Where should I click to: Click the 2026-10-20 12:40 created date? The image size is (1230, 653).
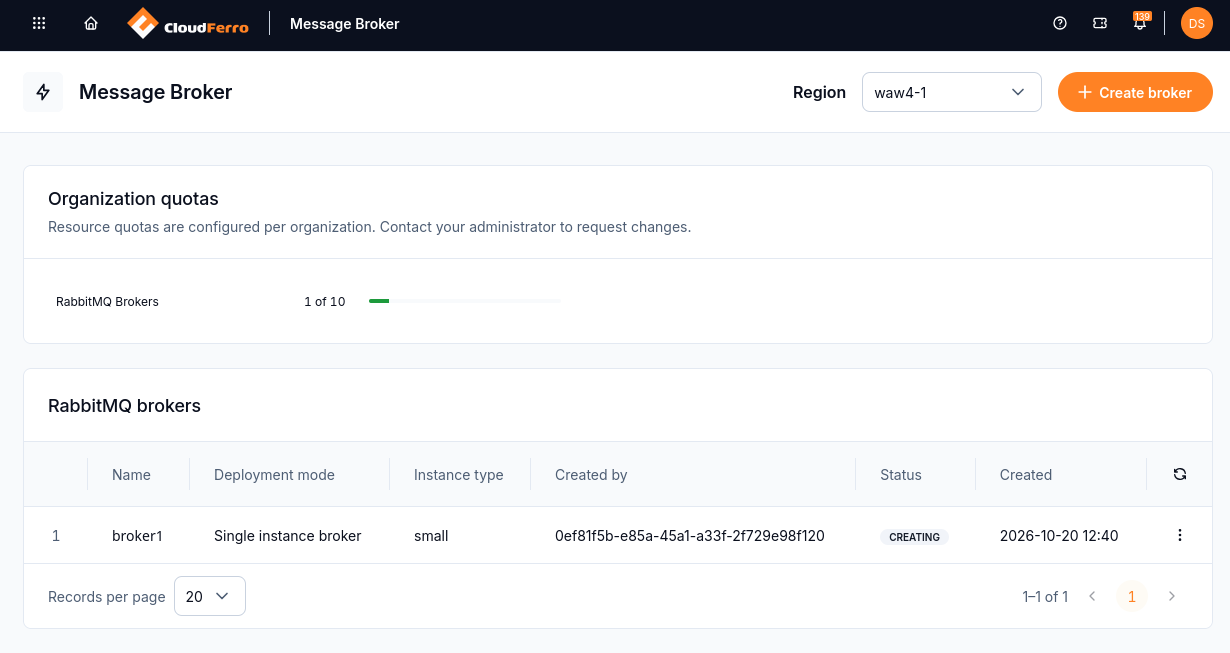click(1059, 536)
